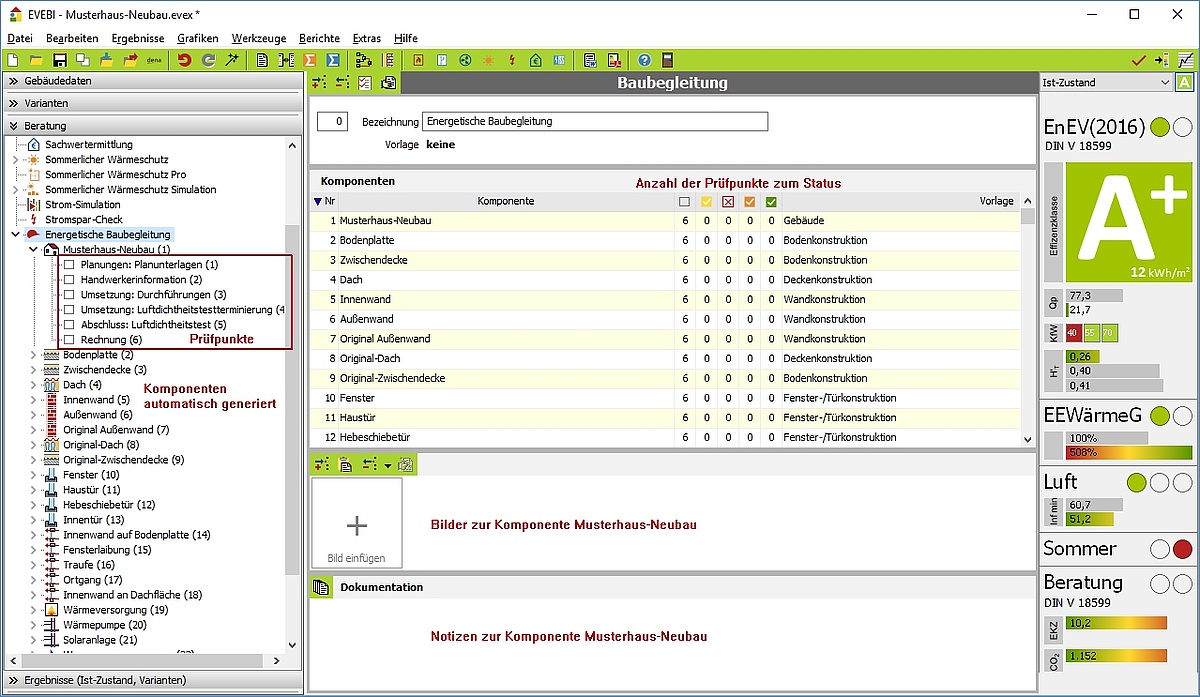Click add component icon in Baubegleitung header
The image size is (1200, 697).
319,83
